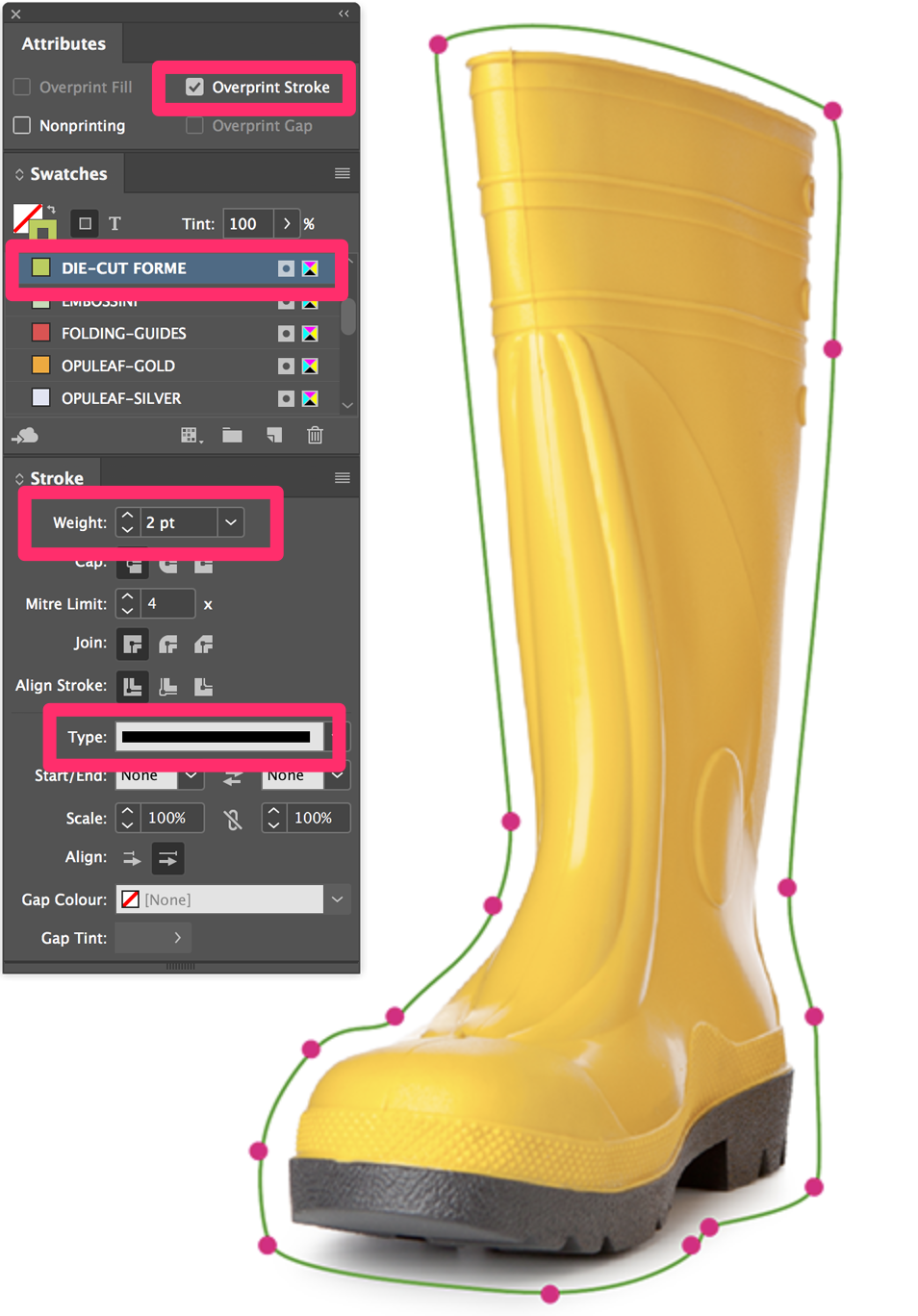Viewport: 918px width, 1316px height.
Task: Select the FOLDING-GUIDES swatch
Action: click(x=124, y=334)
